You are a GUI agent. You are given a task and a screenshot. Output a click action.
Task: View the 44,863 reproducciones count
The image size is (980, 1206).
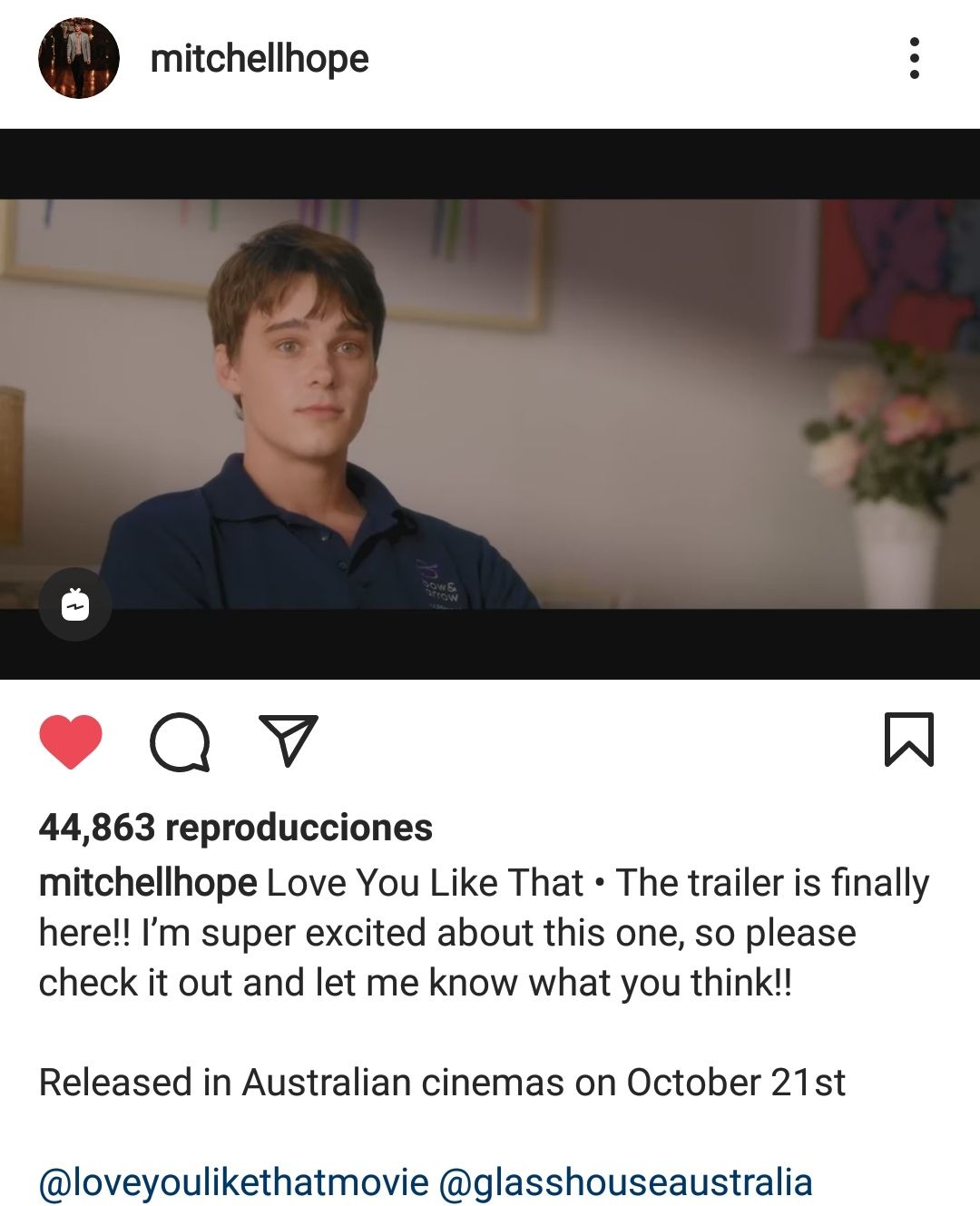pyautogui.click(x=236, y=828)
